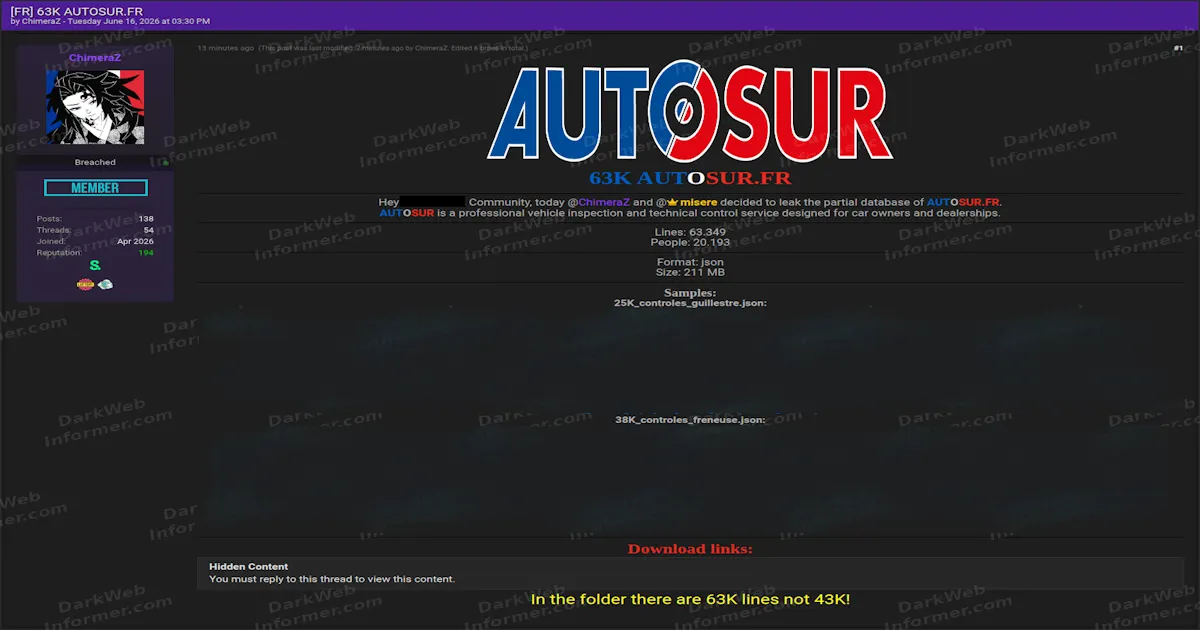Open the post count 138
Viewport: 1200px width, 630px height.
[146, 219]
